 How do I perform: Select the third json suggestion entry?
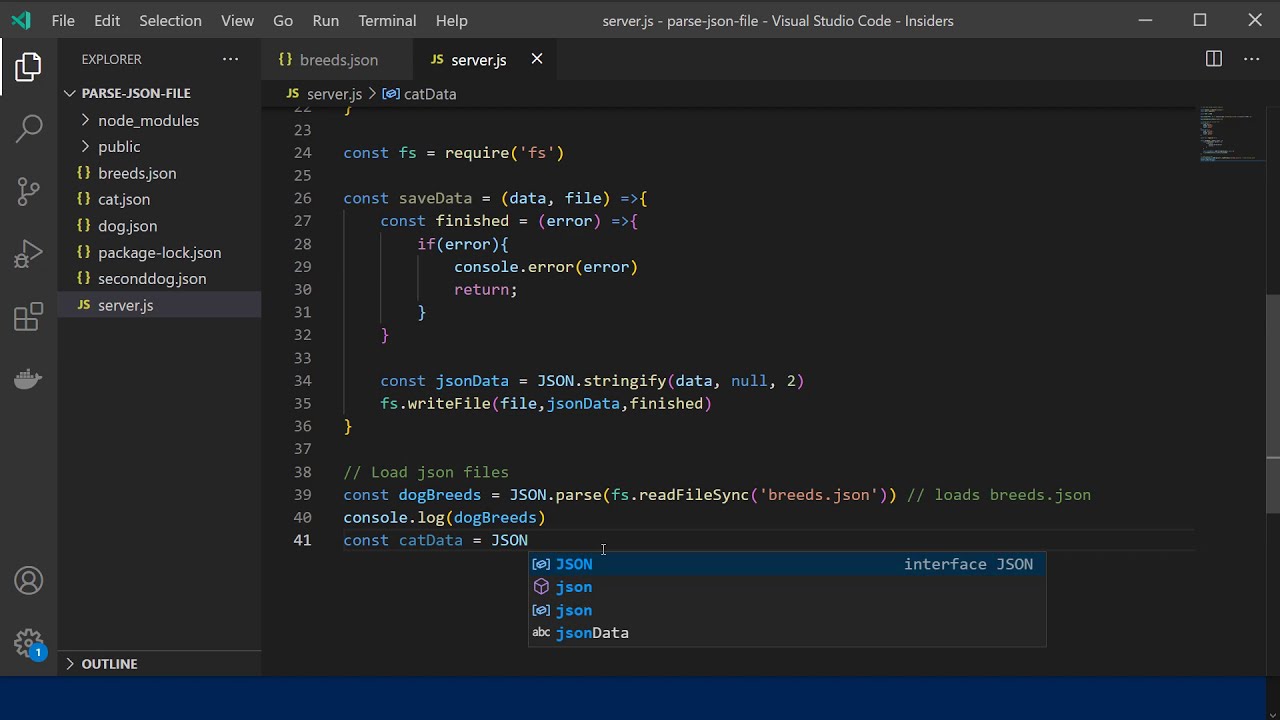pos(787,610)
